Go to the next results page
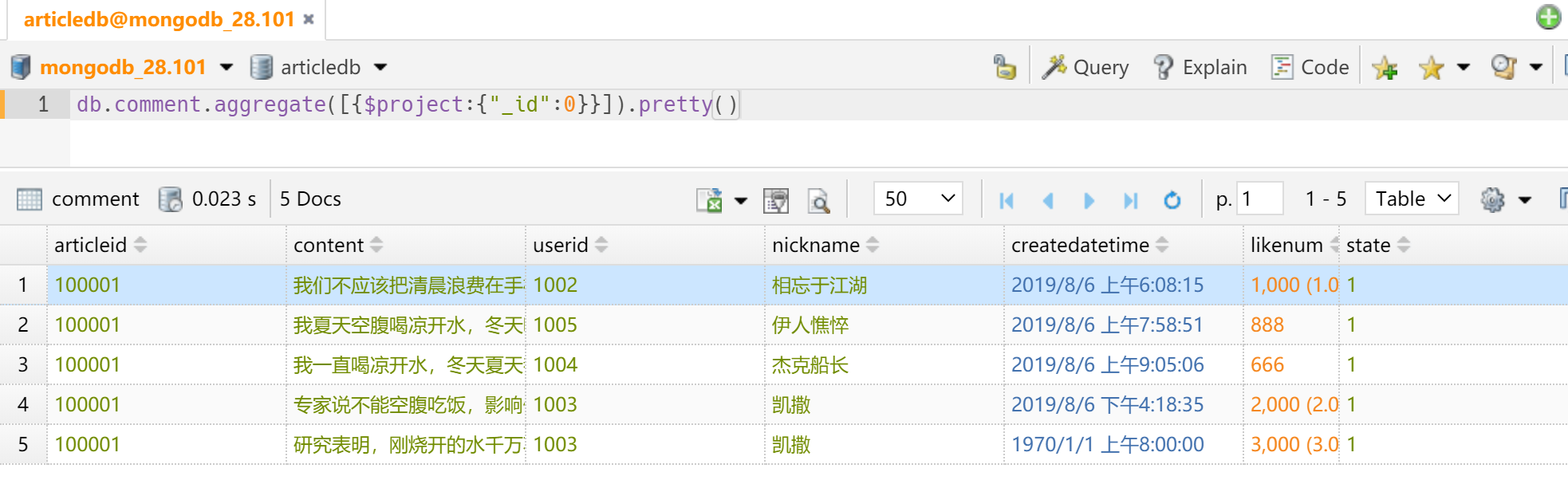Image resolution: width=1568 pixels, height=480 pixels. coord(1089,200)
